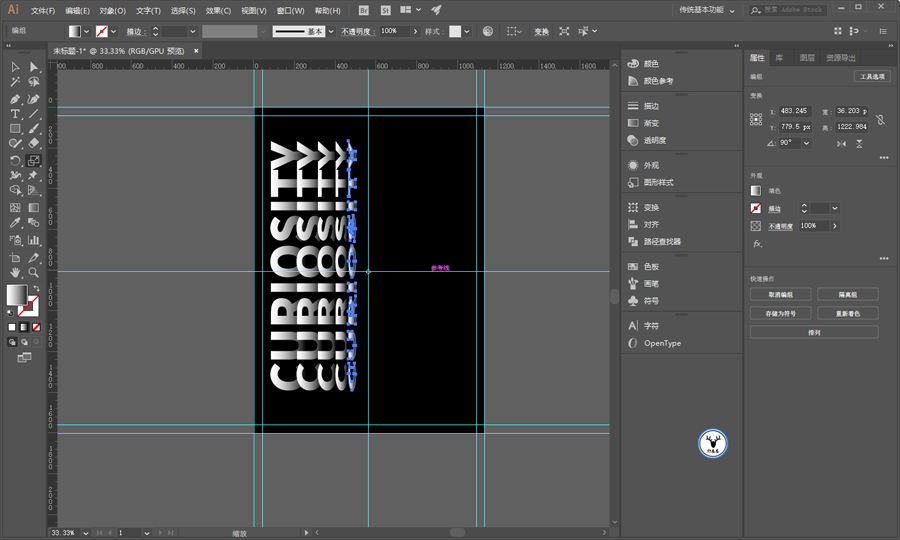Select the Pen tool

click(15, 99)
